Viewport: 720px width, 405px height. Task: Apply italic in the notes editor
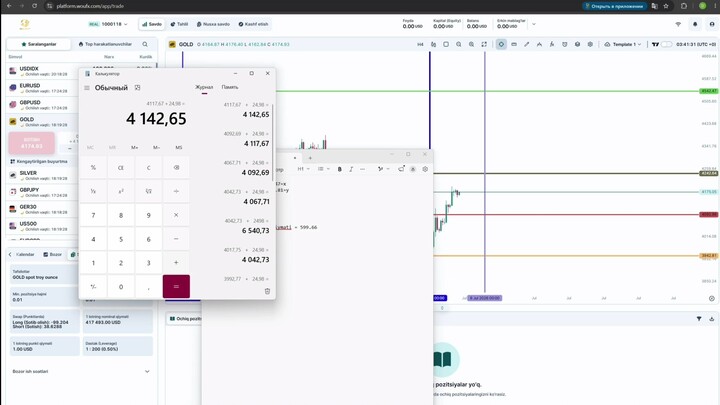[x=351, y=169]
